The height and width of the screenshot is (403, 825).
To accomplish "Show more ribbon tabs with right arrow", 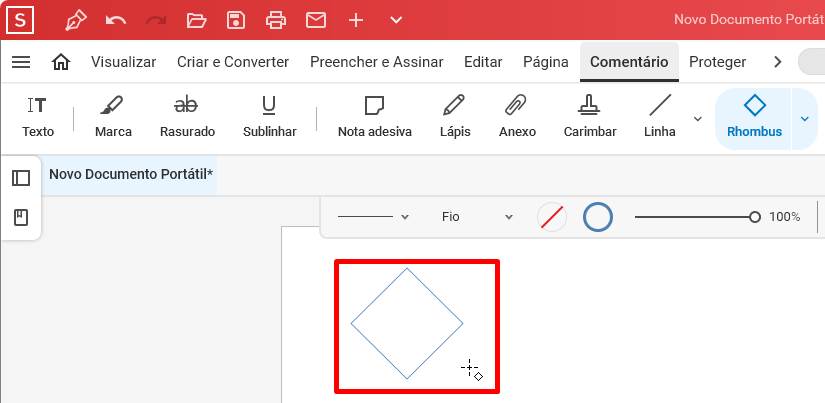I will [777, 62].
